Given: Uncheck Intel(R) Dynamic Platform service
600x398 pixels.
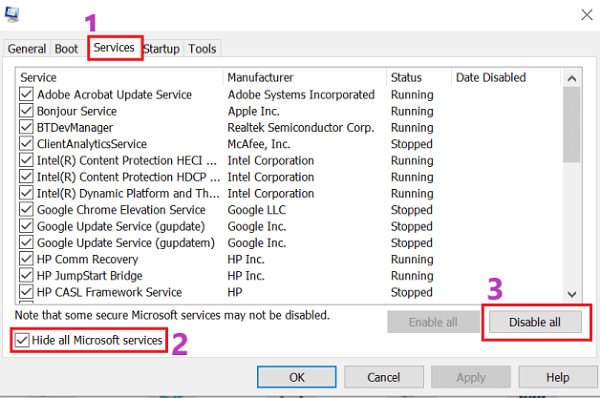Looking at the screenshot, I should coord(26,193).
